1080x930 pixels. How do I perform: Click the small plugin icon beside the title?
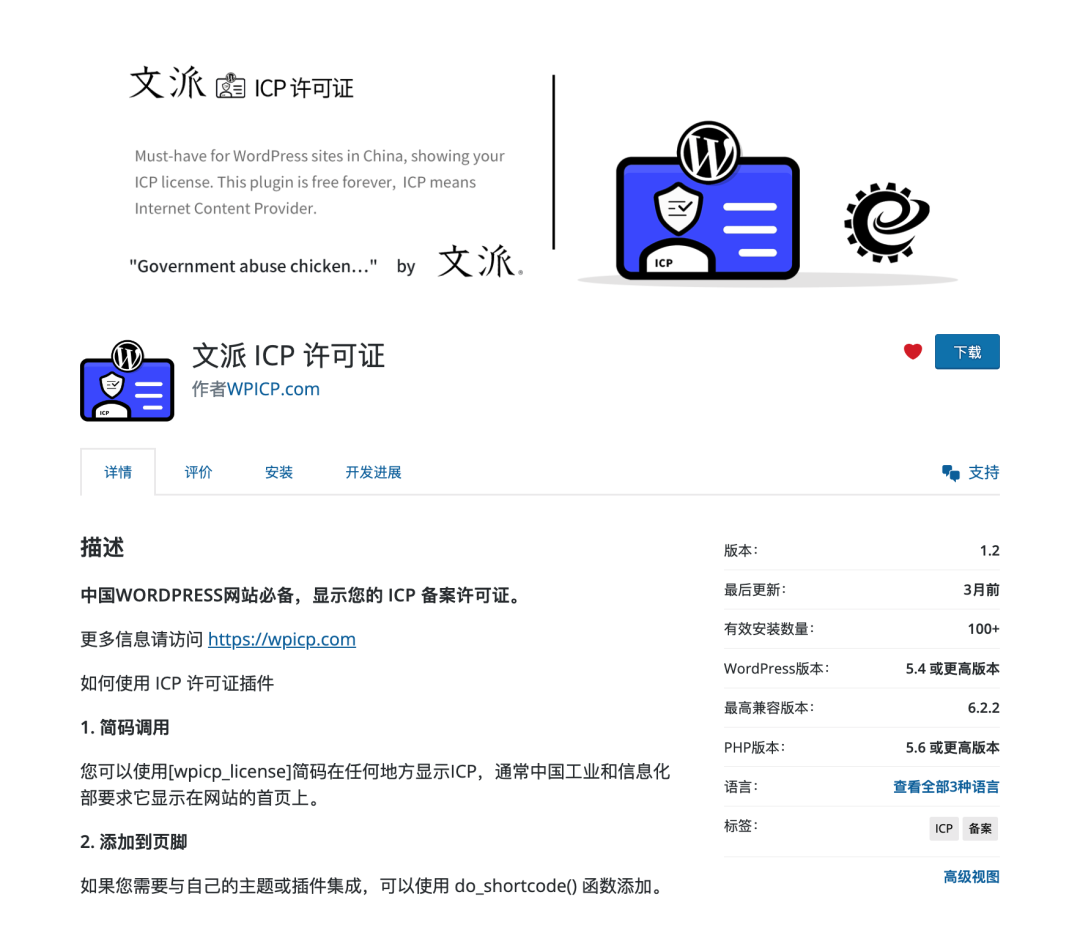point(127,381)
